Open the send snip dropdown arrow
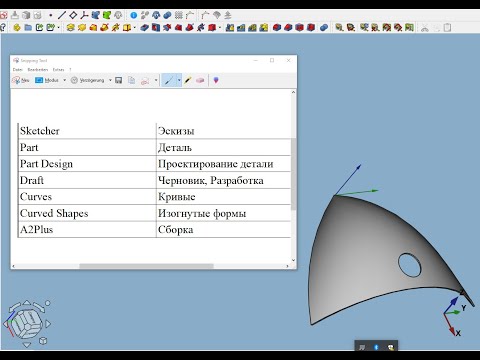Image resolution: width=480 pixels, height=360 pixels. click(156, 80)
